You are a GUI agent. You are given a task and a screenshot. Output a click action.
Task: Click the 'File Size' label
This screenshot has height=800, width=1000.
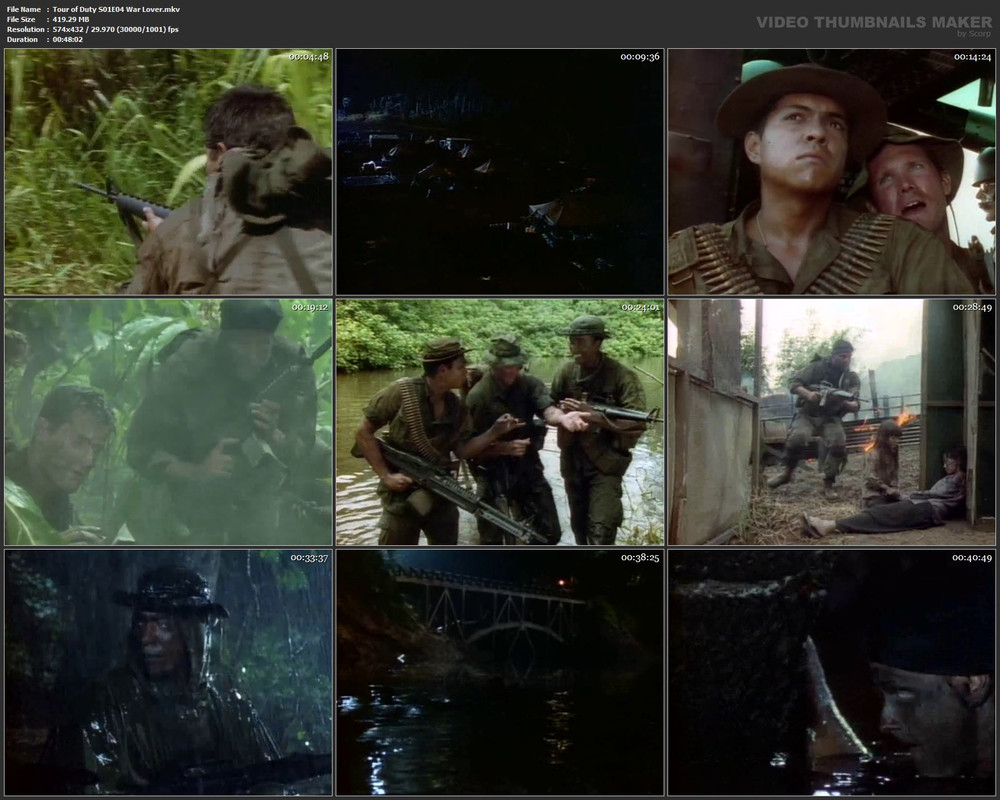pyautogui.click(x=21, y=20)
